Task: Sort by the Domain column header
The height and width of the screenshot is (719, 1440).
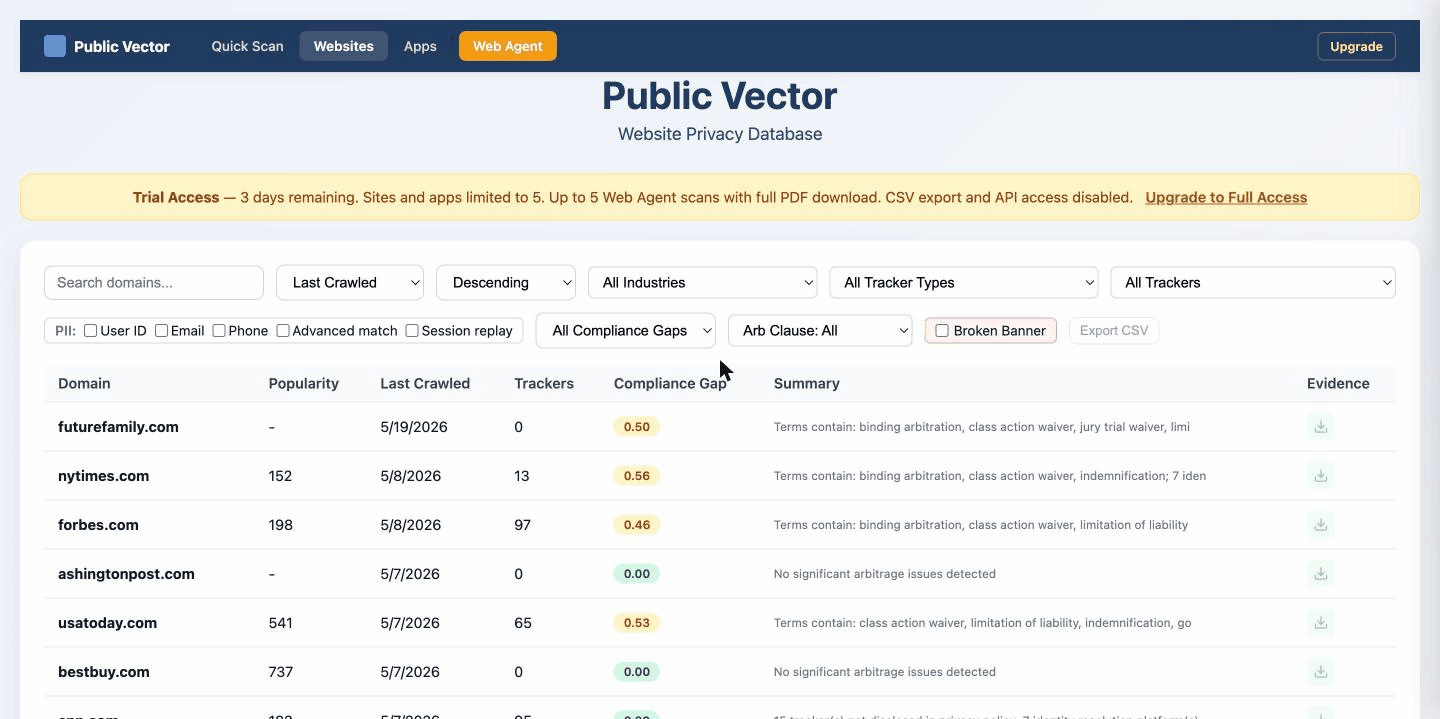Action: pyautogui.click(x=84, y=384)
